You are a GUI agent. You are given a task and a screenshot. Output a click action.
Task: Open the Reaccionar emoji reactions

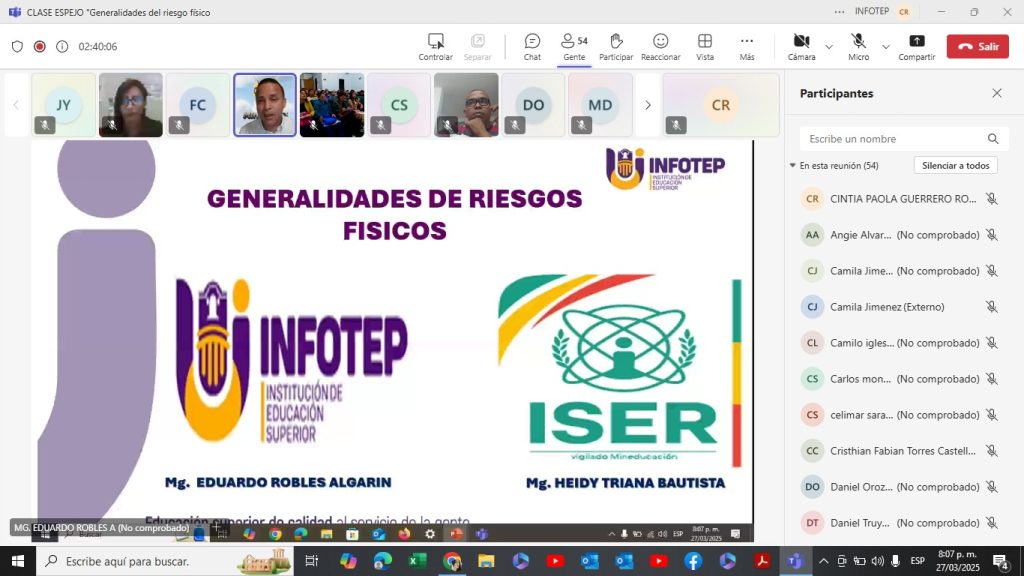[660, 47]
